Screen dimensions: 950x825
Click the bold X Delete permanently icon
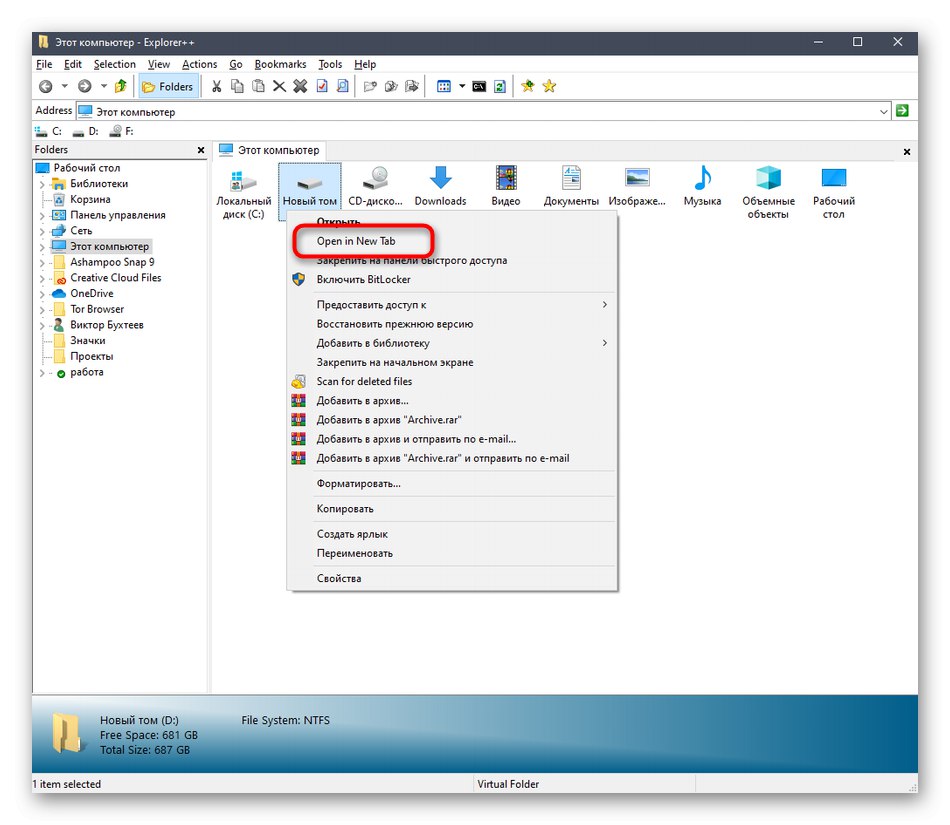300,87
